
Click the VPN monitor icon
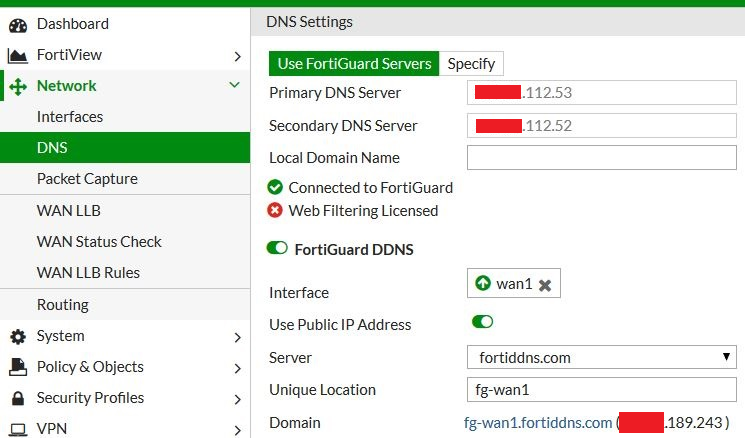coord(17,429)
